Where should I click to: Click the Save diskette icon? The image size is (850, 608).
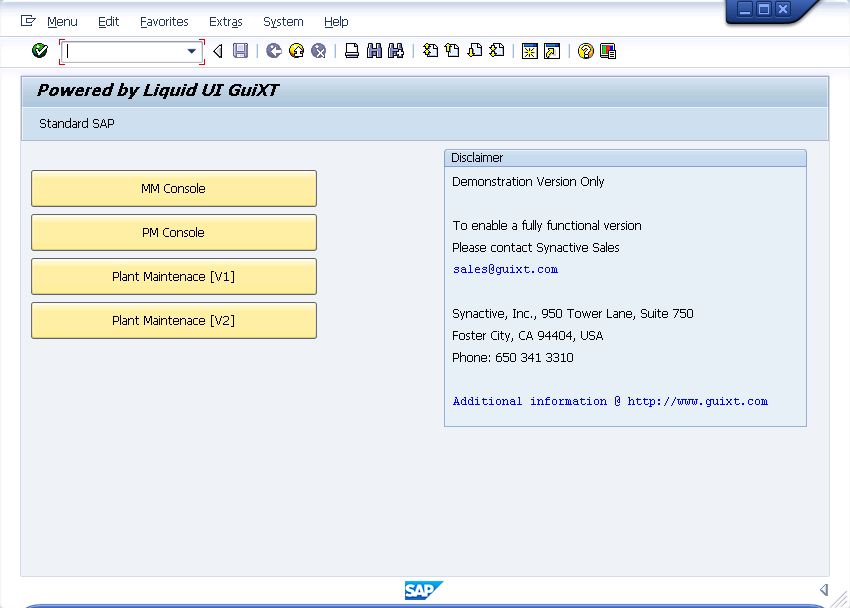(240, 51)
